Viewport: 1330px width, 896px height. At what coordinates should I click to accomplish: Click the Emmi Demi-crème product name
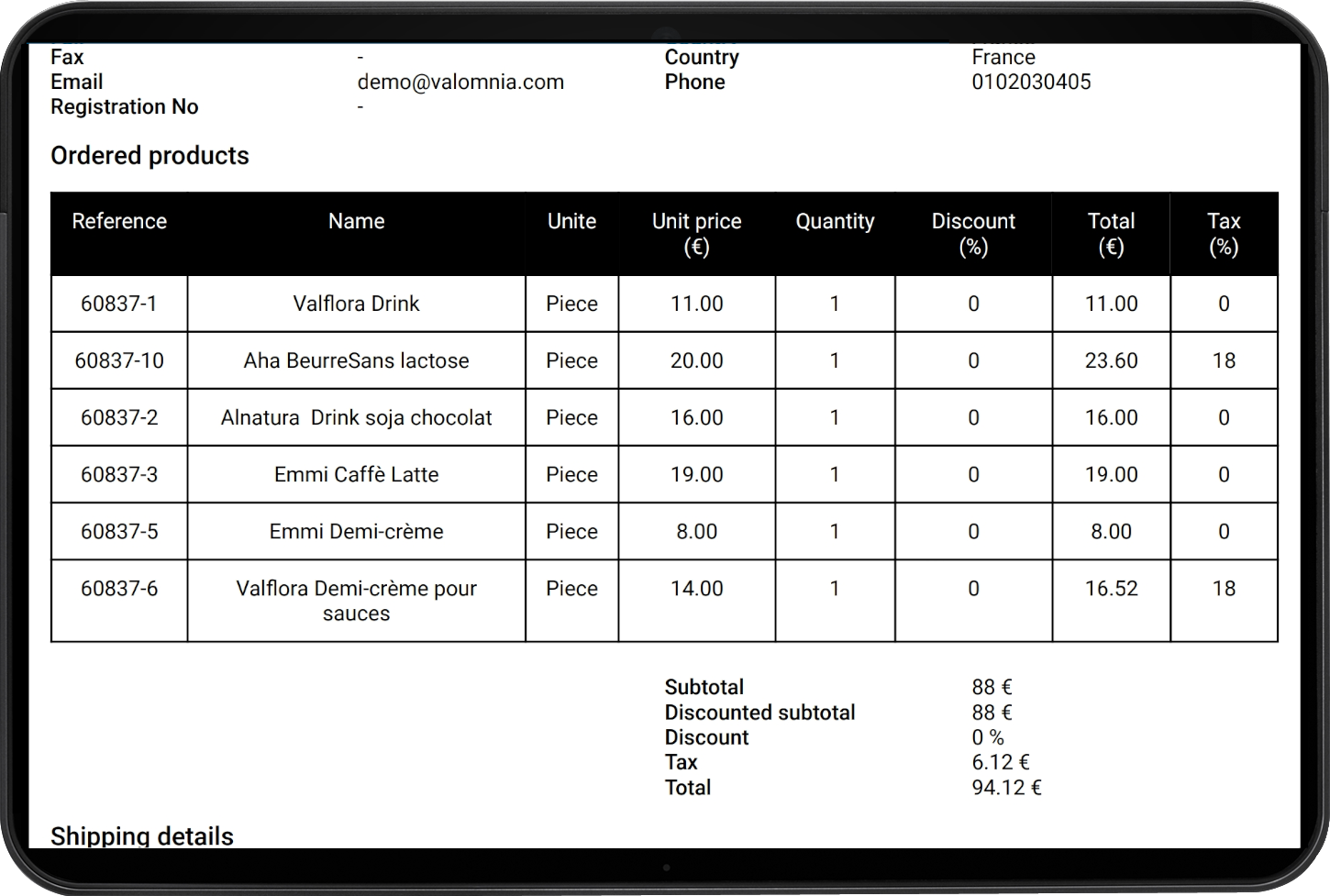[x=356, y=531]
